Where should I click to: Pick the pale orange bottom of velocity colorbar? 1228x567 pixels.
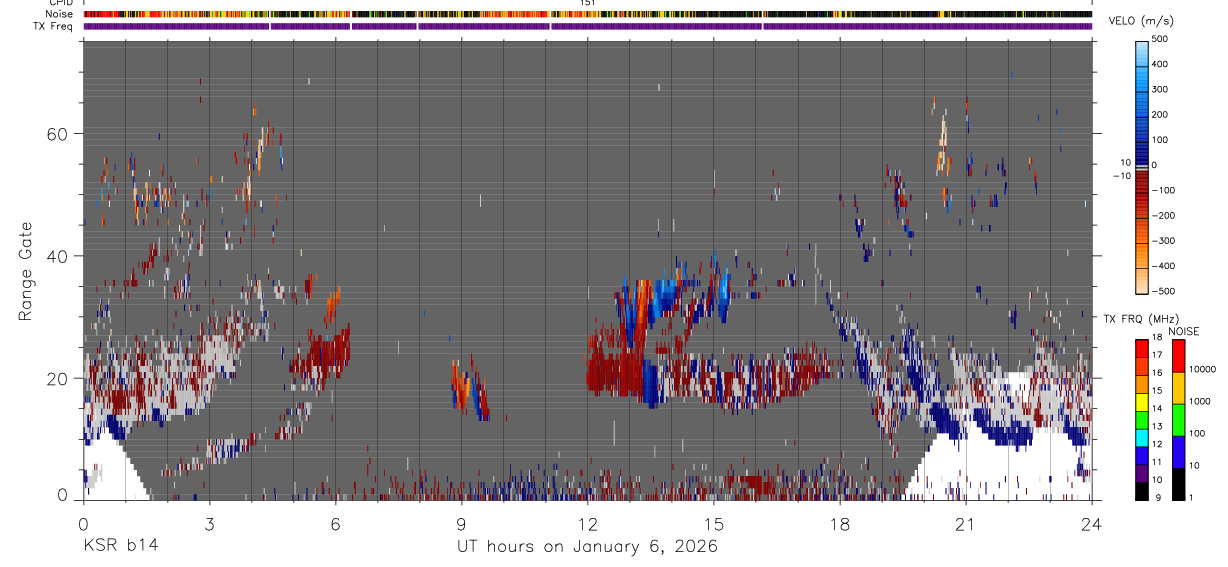[x=1143, y=280]
